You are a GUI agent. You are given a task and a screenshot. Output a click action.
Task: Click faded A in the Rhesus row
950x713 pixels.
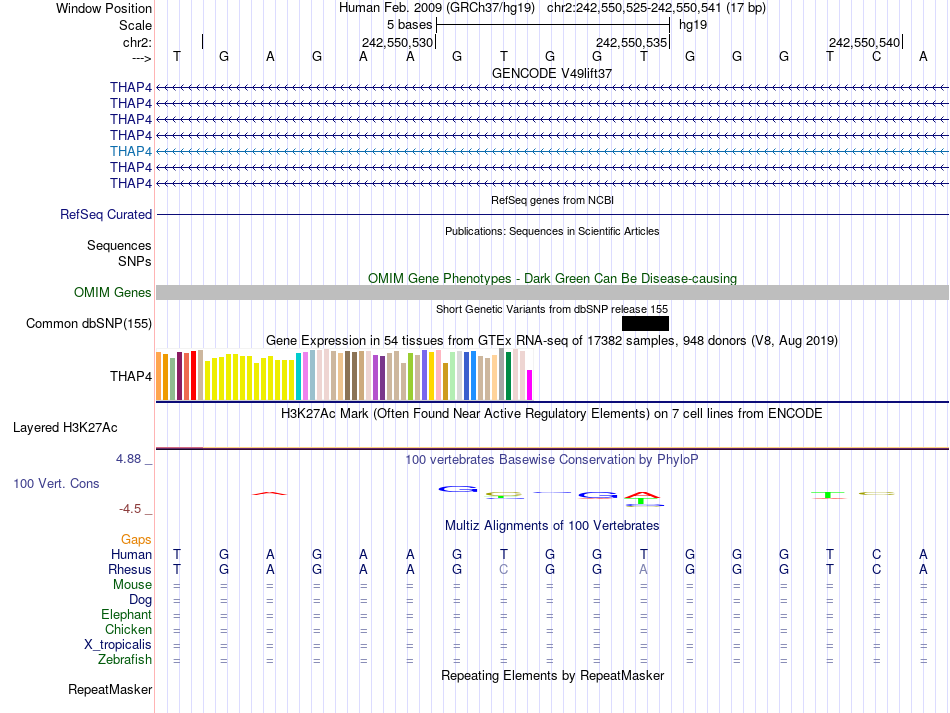pos(643,569)
